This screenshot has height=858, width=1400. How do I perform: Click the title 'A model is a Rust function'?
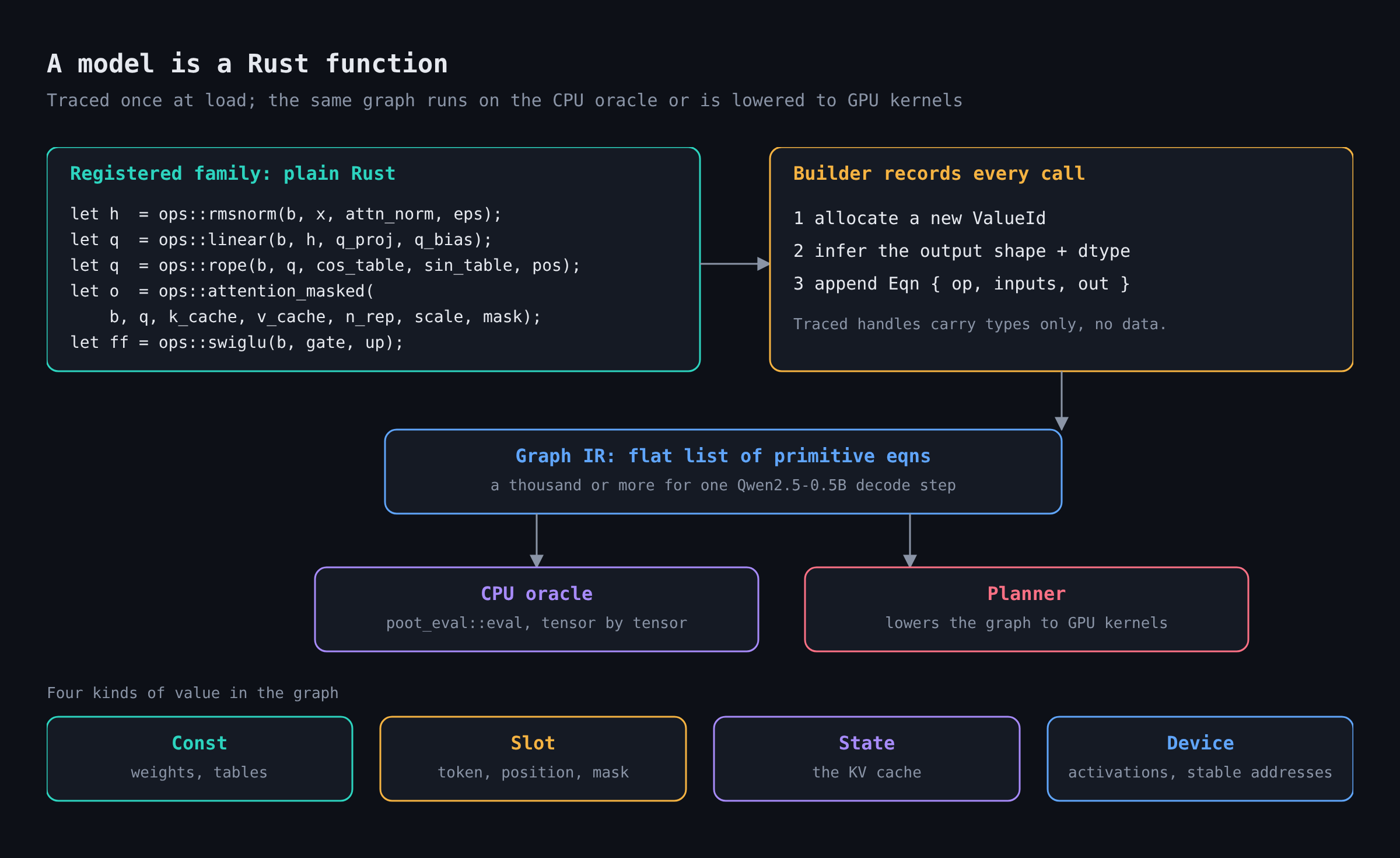coord(247,64)
